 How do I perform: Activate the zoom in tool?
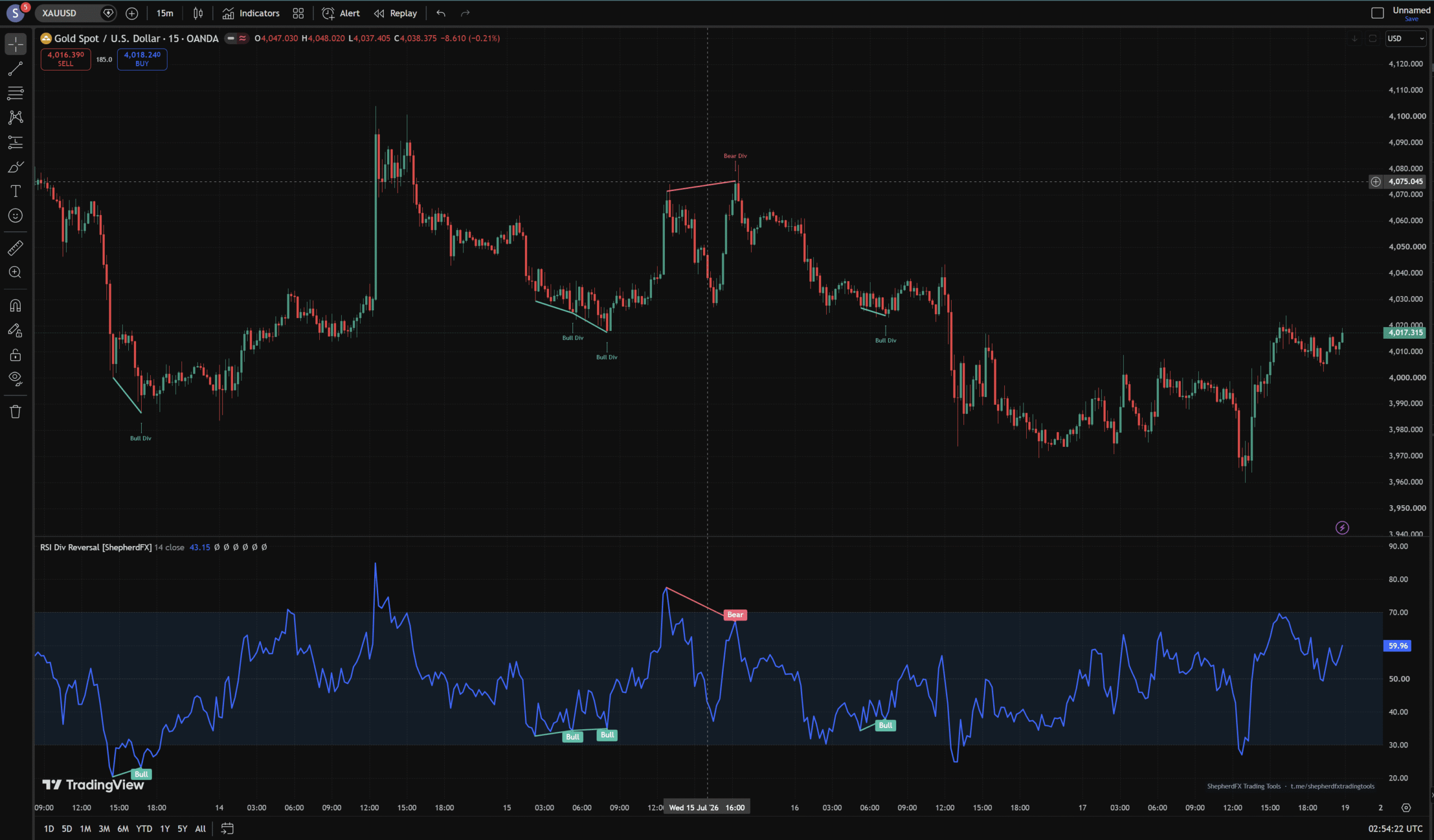15,272
